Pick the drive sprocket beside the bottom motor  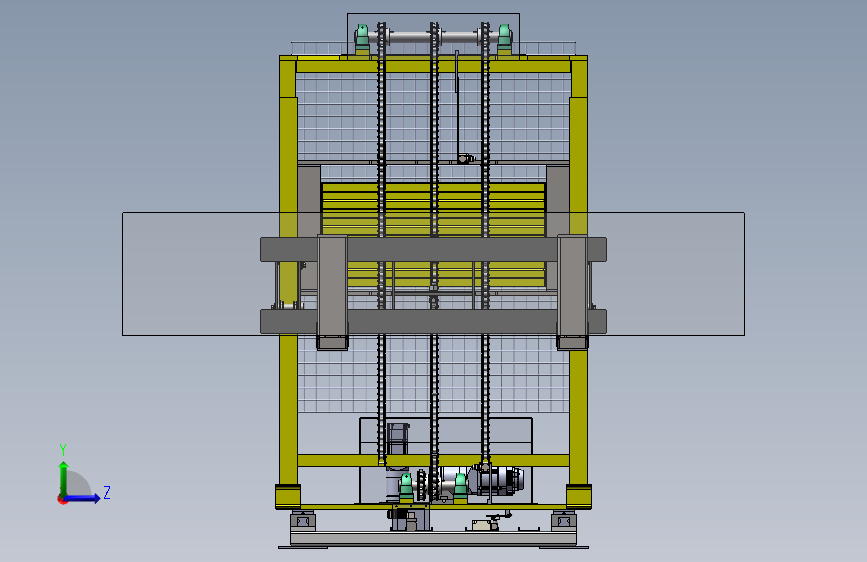422,486
